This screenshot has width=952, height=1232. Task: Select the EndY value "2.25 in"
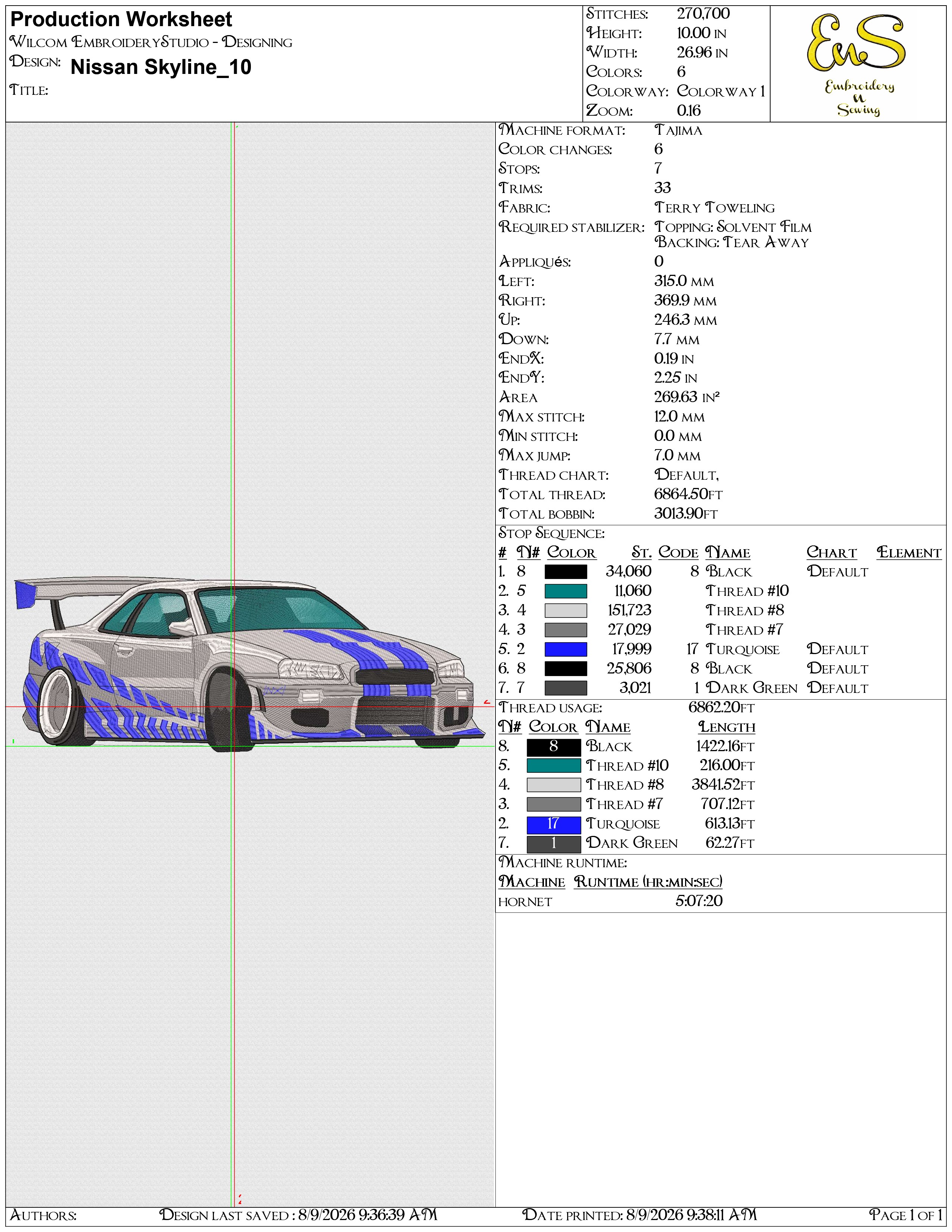point(676,378)
